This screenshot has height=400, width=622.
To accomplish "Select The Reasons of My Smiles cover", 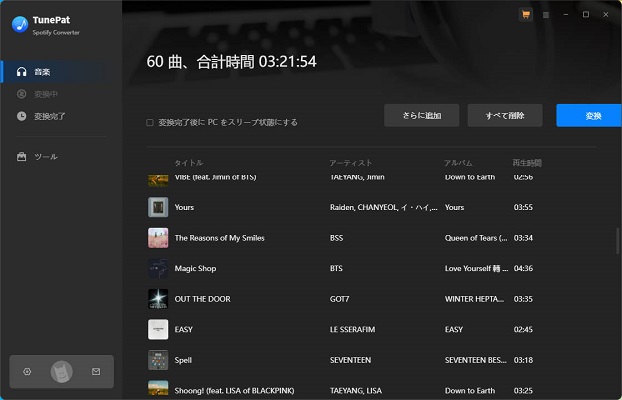I will (158, 238).
